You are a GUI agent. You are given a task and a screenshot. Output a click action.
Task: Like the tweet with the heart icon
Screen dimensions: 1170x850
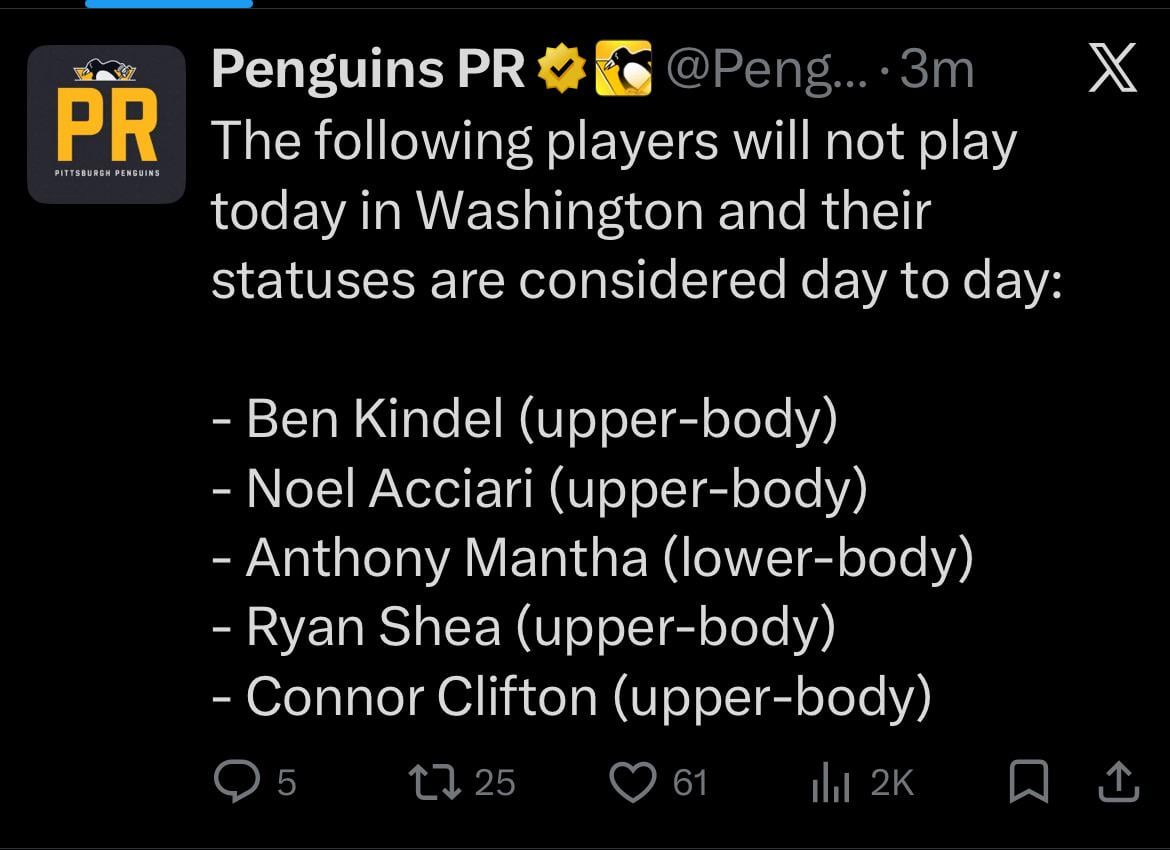coord(632,782)
